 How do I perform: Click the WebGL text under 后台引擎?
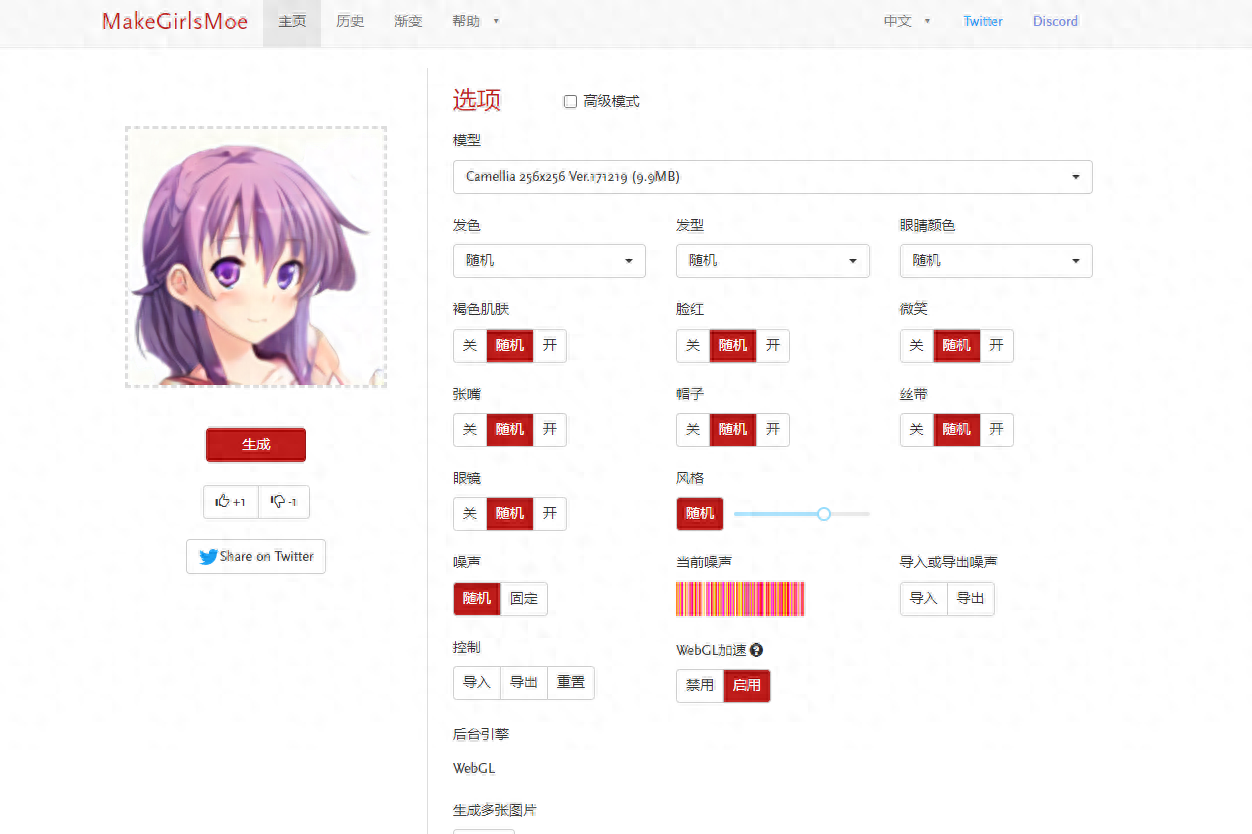click(x=474, y=769)
